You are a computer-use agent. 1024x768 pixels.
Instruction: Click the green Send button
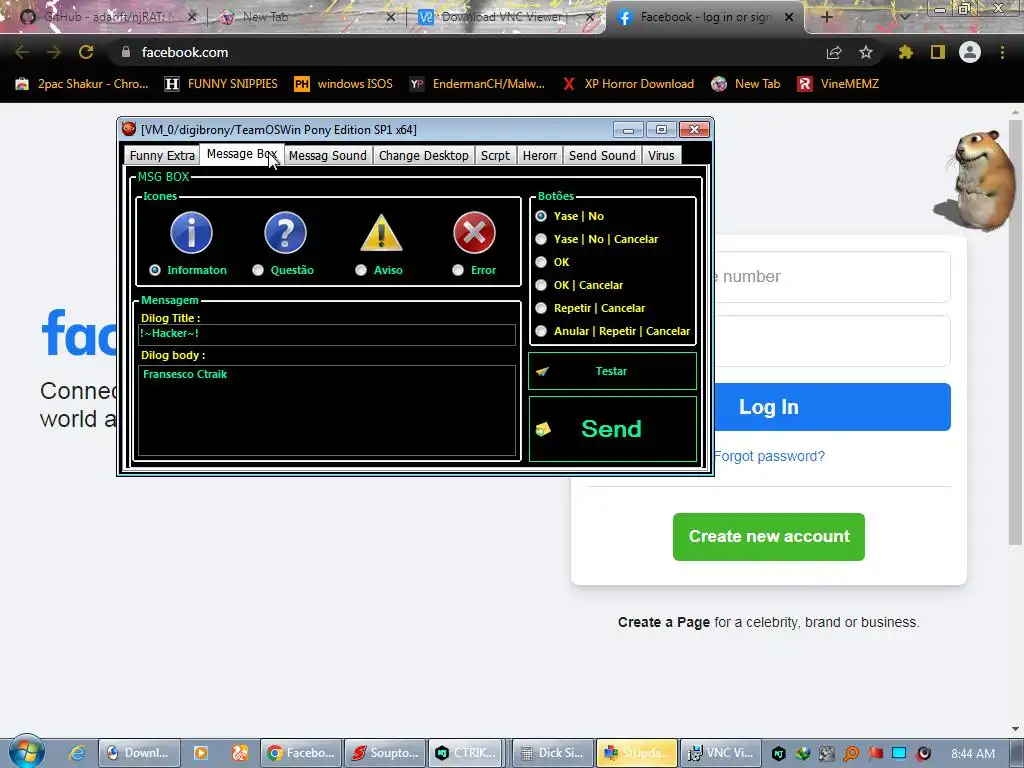(613, 429)
